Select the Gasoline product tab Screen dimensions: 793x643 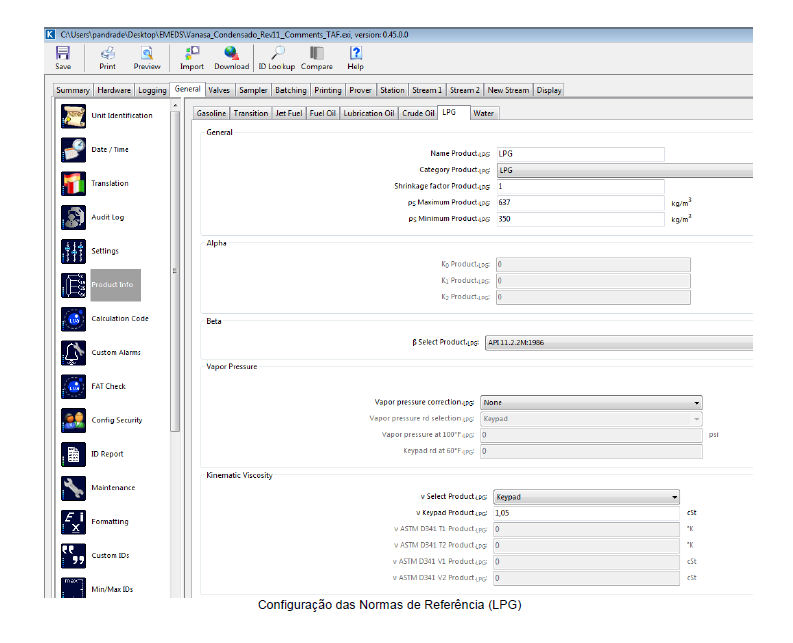pos(211,113)
